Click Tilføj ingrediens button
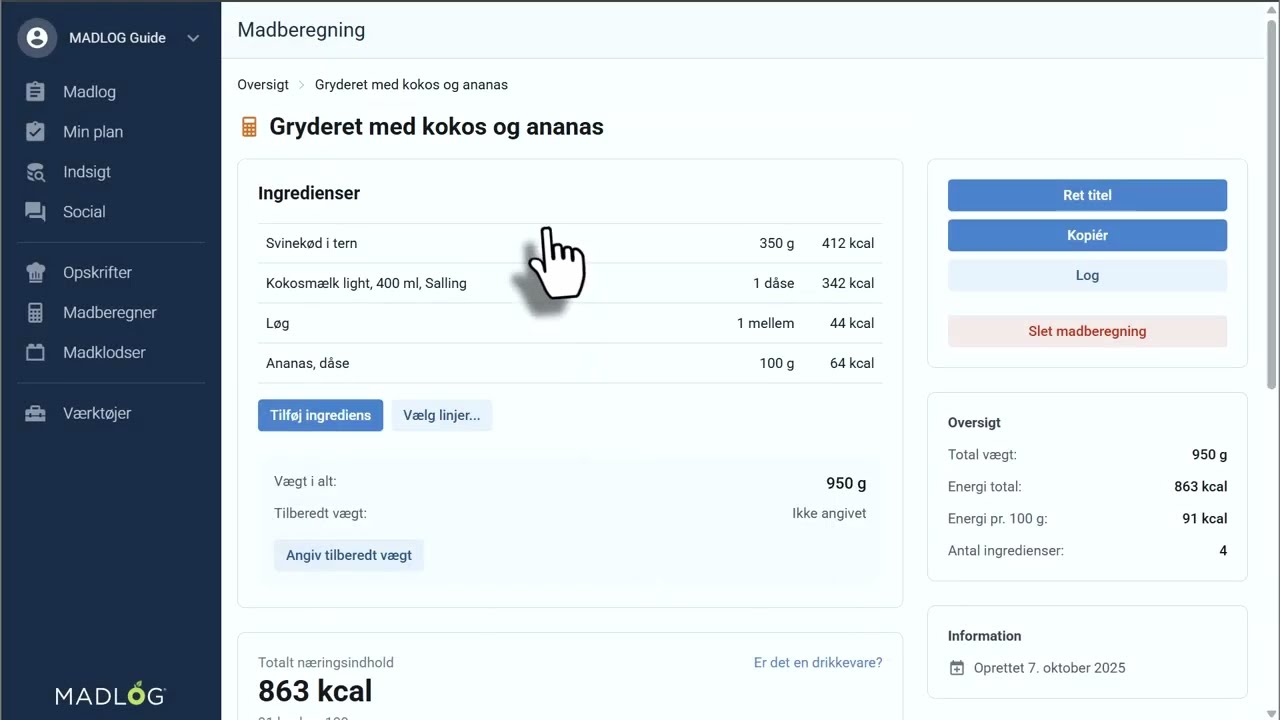This screenshot has height=720, width=1280. click(320, 416)
